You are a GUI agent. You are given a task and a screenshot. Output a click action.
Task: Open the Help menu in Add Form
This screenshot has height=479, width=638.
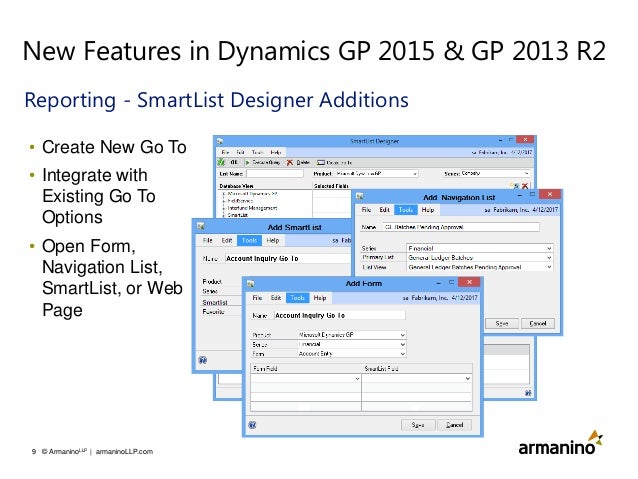(320, 298)
